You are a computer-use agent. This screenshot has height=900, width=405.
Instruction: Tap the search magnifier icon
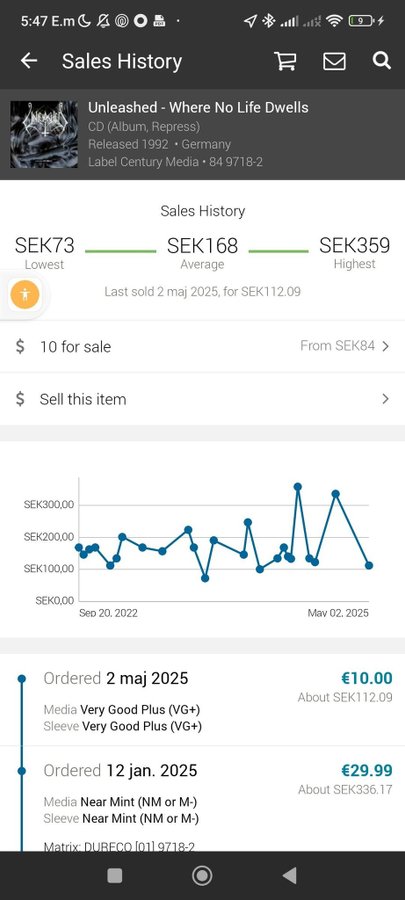point(381,60)
